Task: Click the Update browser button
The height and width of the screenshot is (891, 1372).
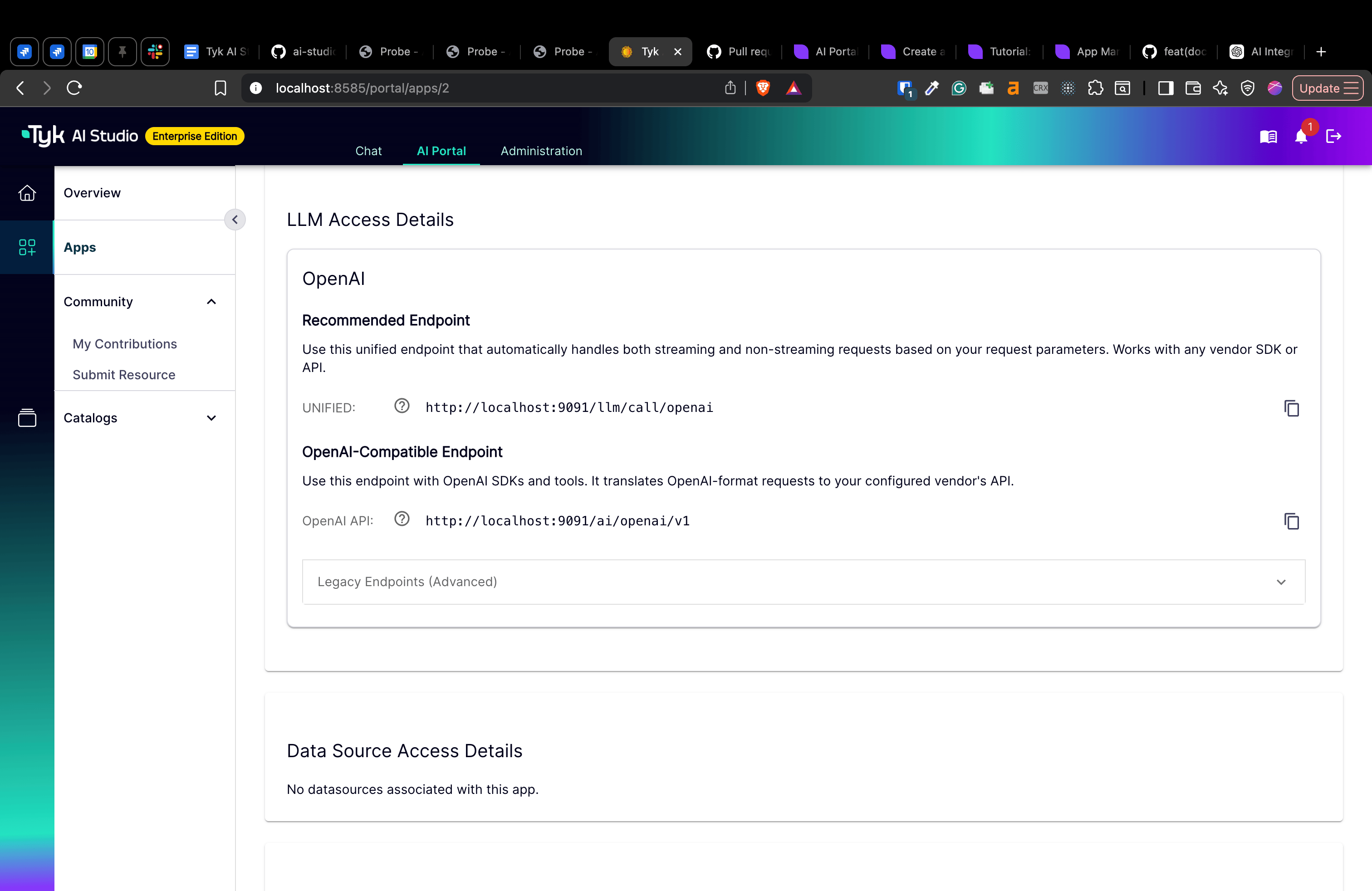Action: pos(1328,88)
